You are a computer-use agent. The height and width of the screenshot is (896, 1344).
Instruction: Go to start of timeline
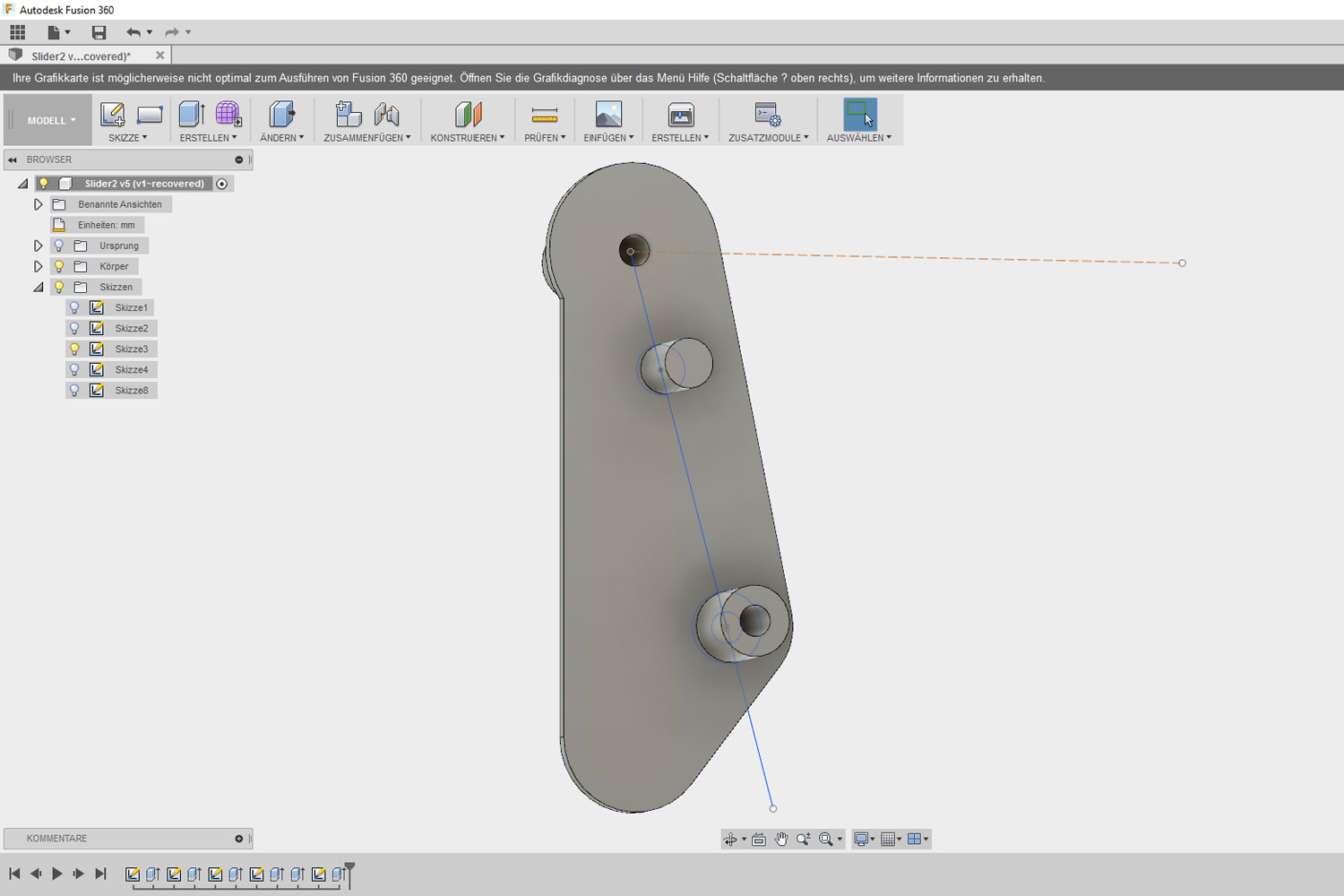pos(14,874)
